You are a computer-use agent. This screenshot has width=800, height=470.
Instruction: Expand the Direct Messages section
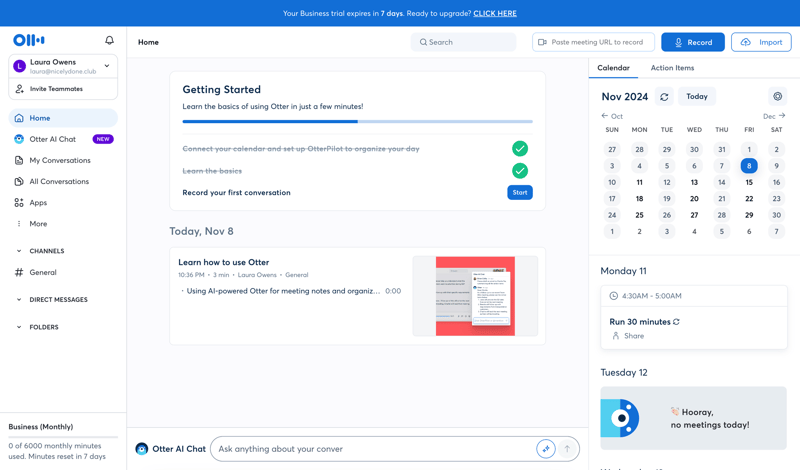19,300
